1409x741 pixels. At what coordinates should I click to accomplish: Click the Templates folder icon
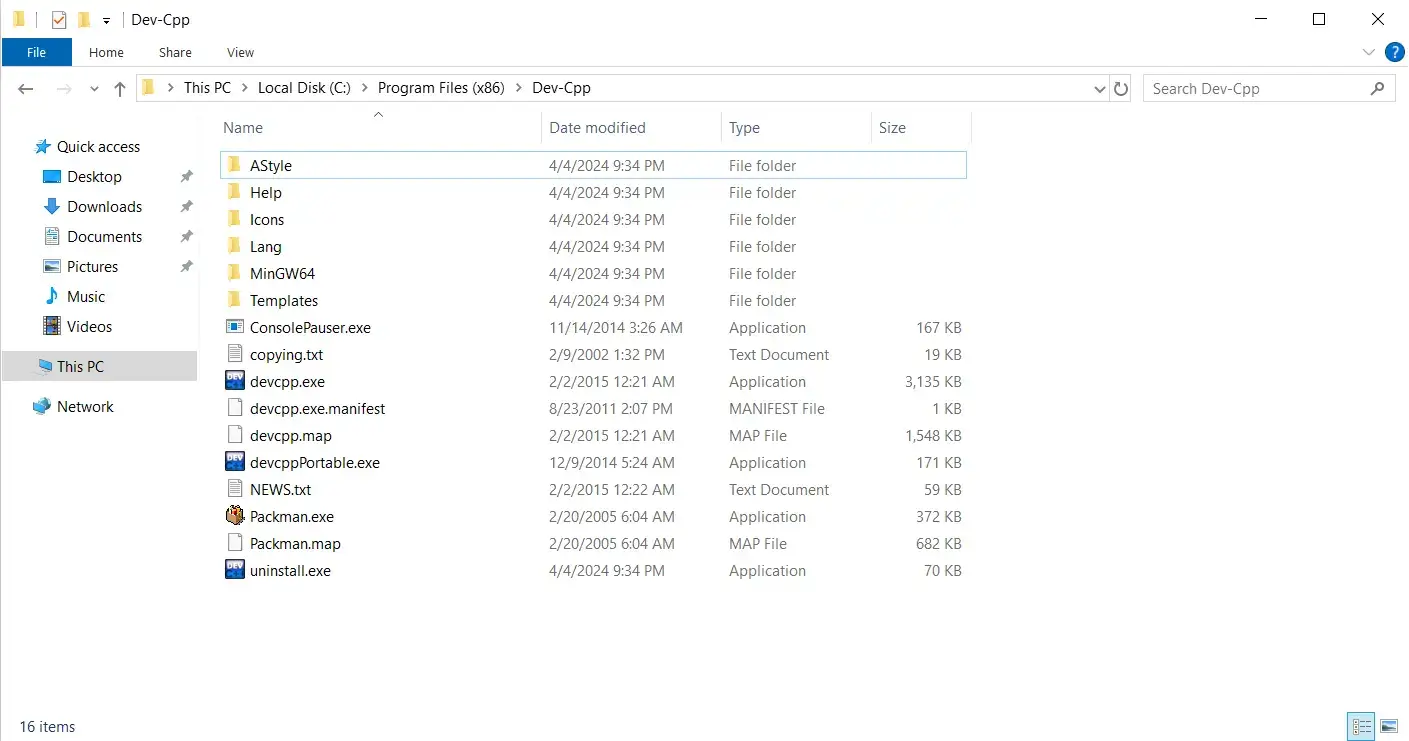pos(235,300)
